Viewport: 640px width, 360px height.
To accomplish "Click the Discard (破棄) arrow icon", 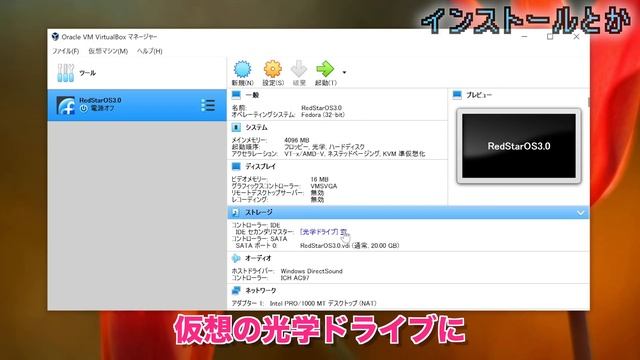I will pos(299,69).
